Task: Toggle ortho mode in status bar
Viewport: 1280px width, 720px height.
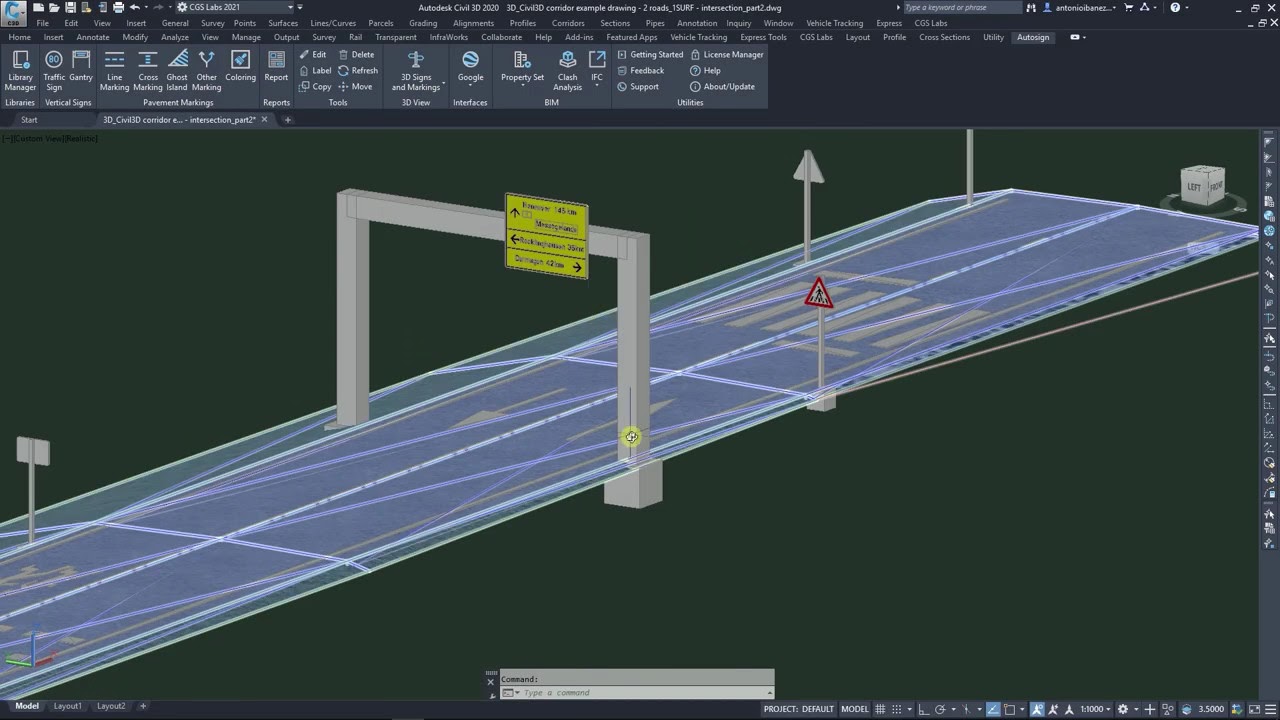Action: pos(923,709)
